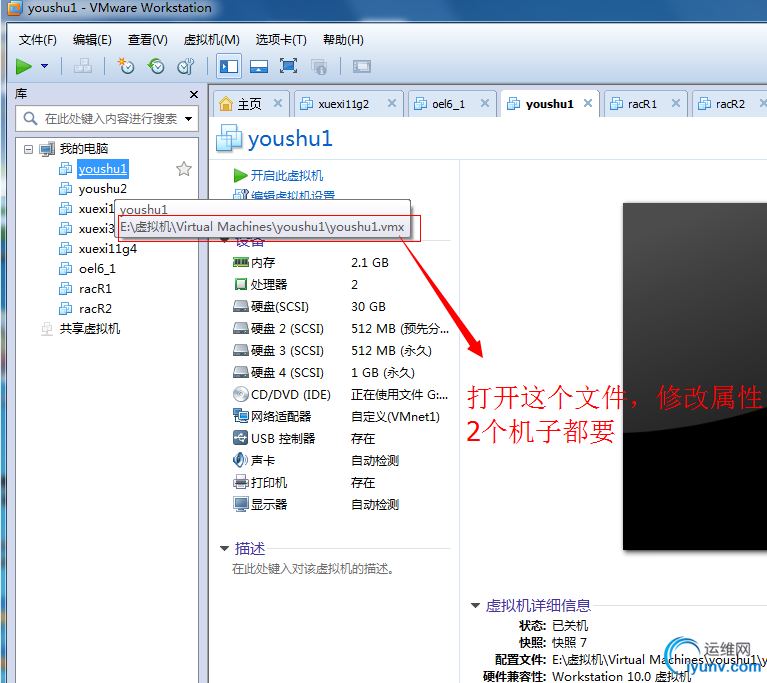Collapse the 我的电脑 tree node

click(x=28, y=149)
